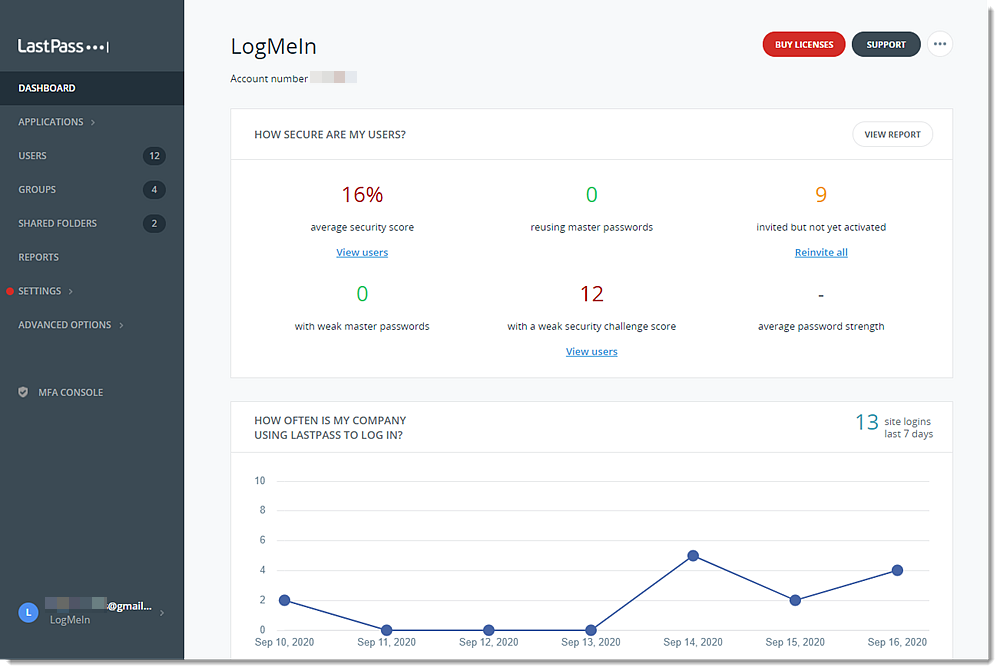Open the Dashboard section

click(x=92, y=88)
